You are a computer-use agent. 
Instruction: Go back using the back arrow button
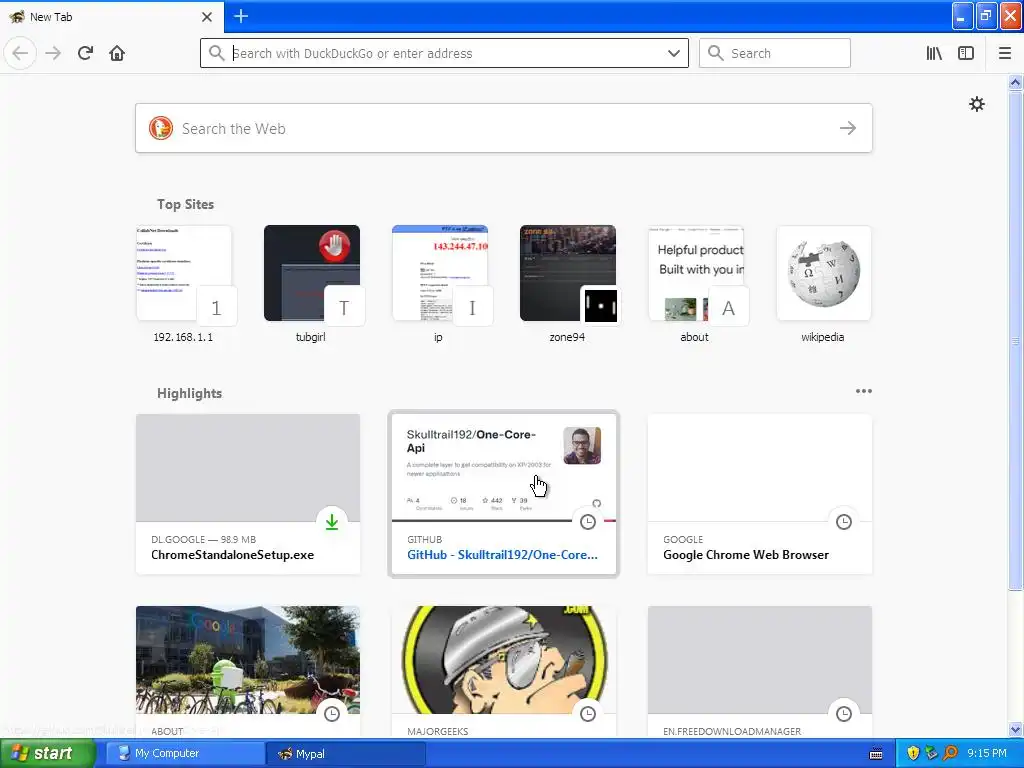pyautogui.click(x=20, y=53)
